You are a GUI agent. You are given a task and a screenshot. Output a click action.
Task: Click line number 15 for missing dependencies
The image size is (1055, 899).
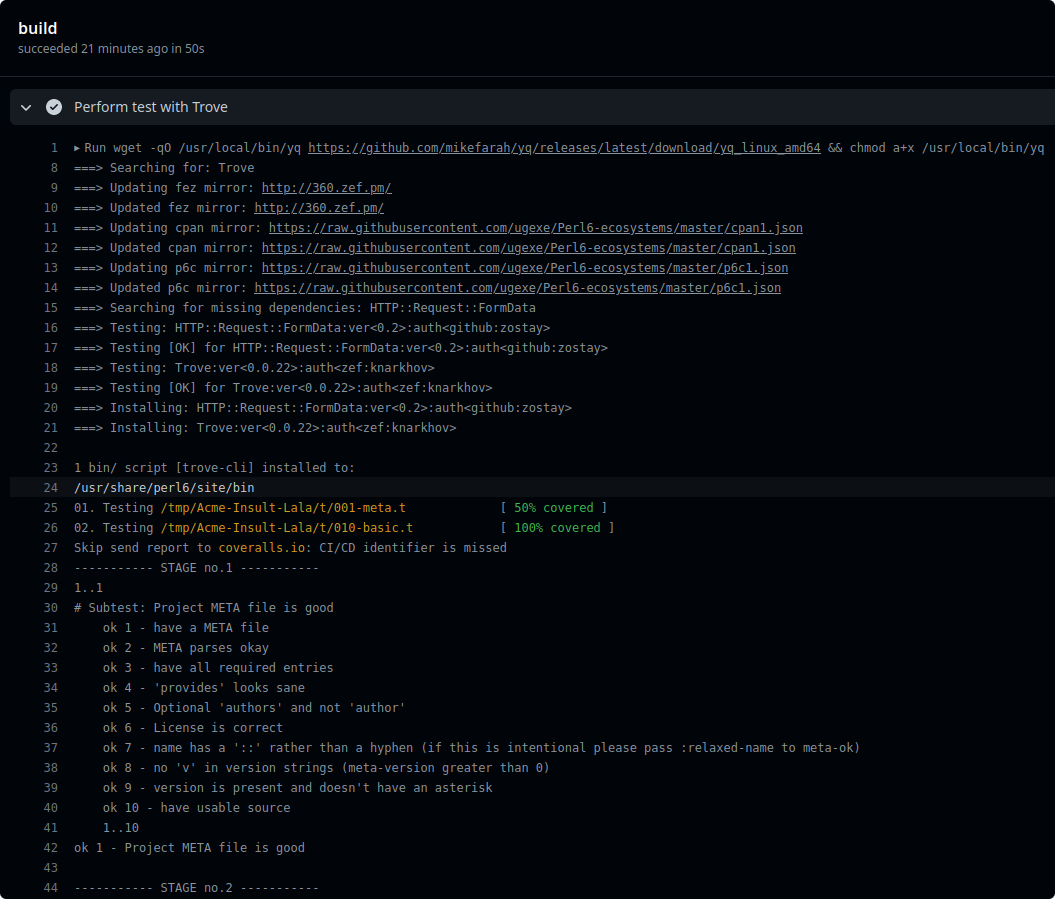(x=51, y=308)
